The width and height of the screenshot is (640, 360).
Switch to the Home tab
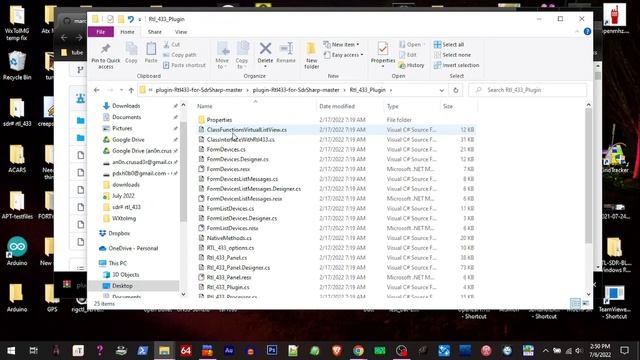[127, 31]
